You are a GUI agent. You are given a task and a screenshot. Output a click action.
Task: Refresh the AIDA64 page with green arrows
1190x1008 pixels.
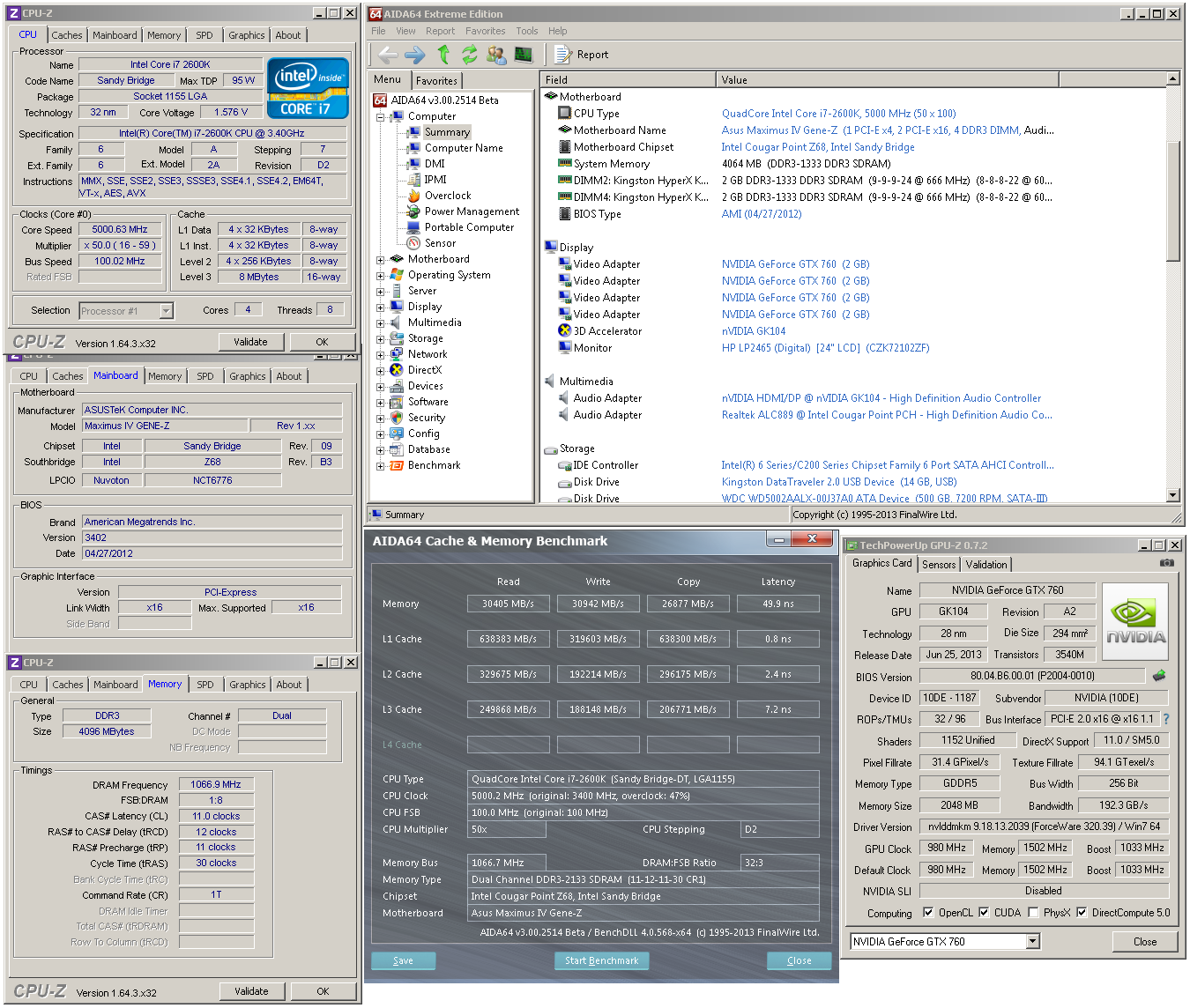pyautogui.click(x=469, y=55)
